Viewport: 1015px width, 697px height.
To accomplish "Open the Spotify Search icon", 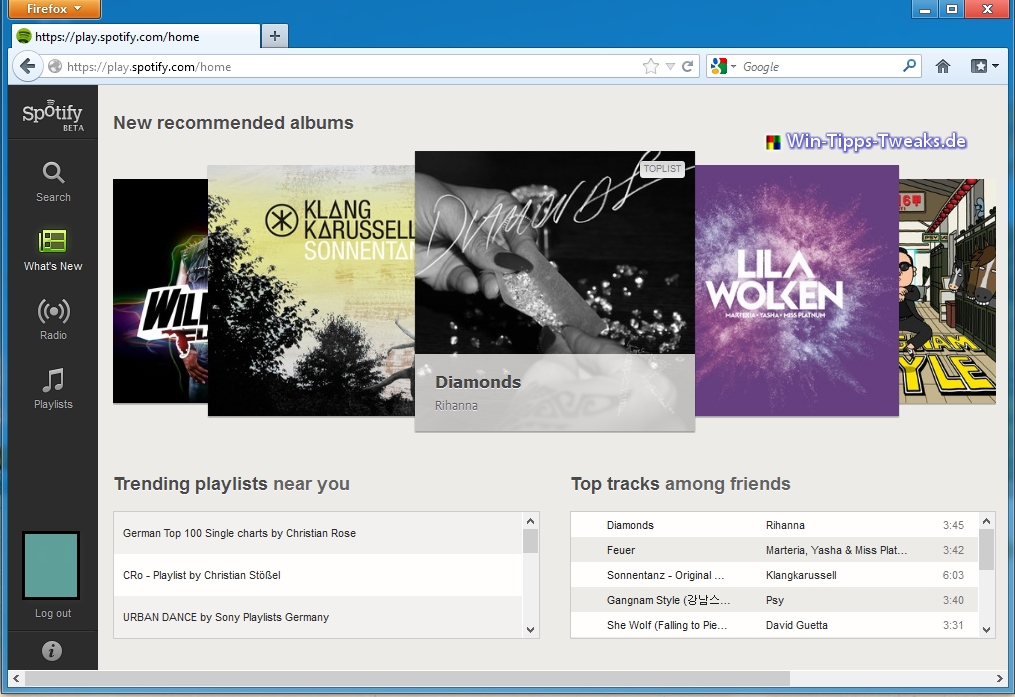I will (53, 173).
